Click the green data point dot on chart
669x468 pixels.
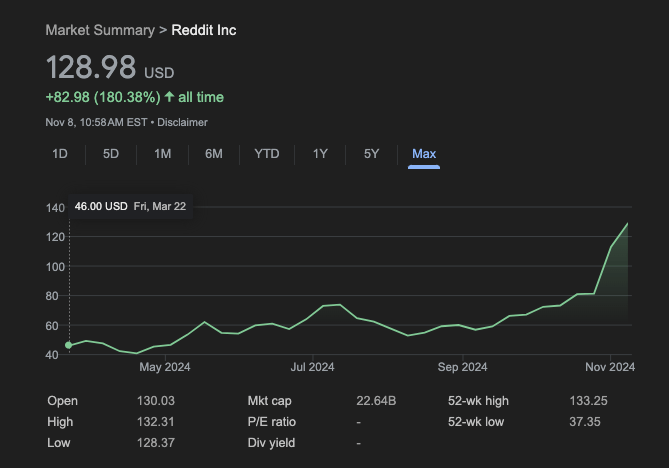(68, 346)
